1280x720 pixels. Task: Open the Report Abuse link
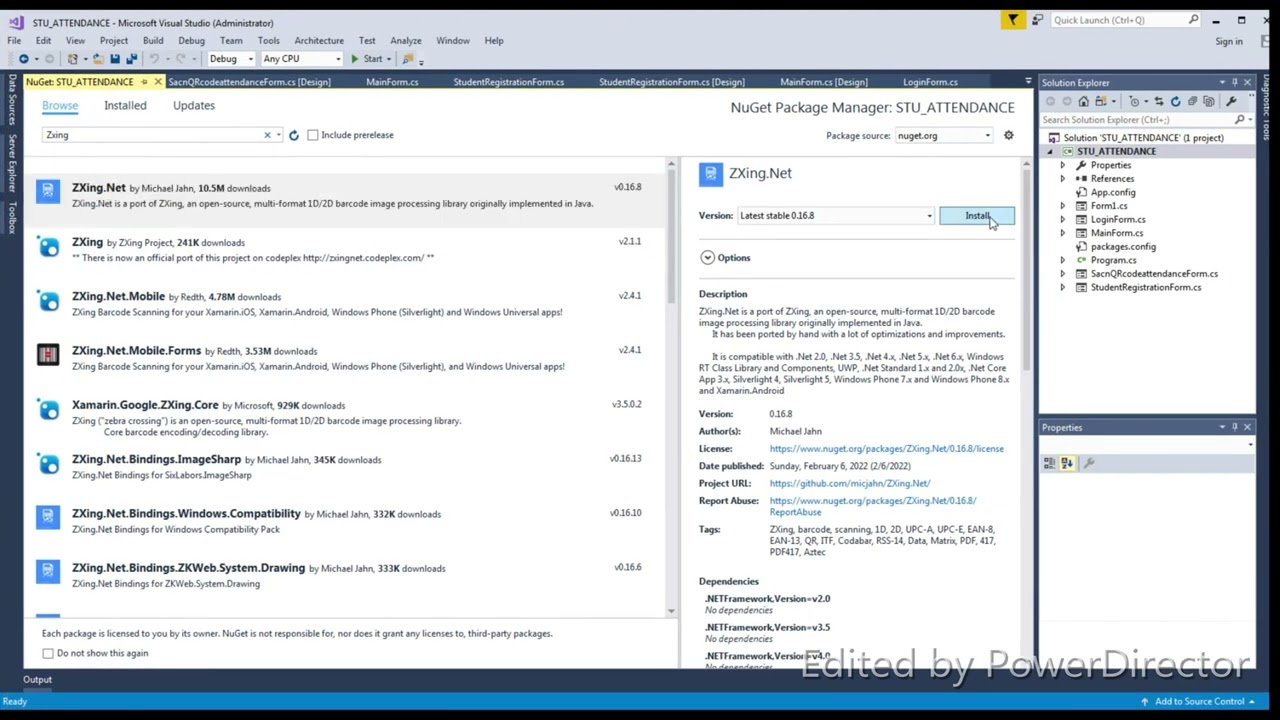pyautogui.click(x=873, y=506)
